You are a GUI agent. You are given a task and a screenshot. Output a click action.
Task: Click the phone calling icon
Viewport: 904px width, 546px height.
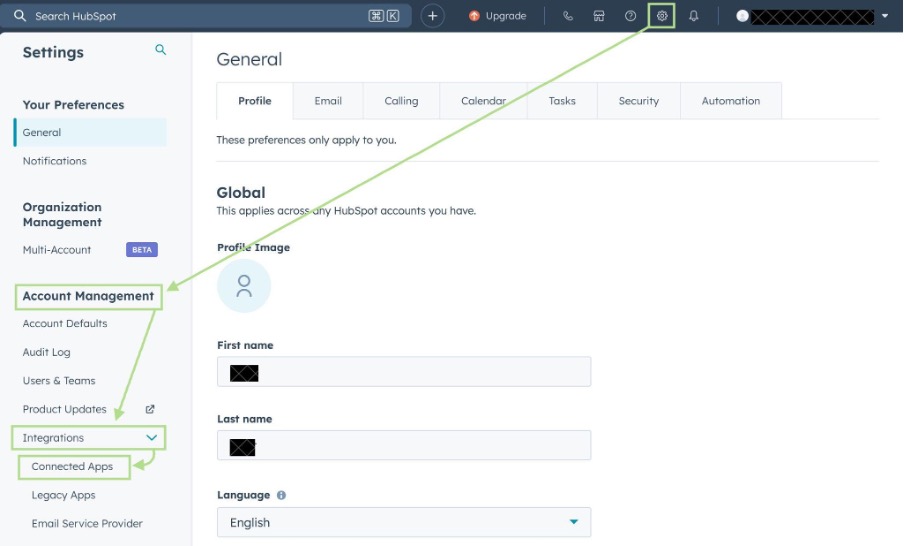point(568,16)
